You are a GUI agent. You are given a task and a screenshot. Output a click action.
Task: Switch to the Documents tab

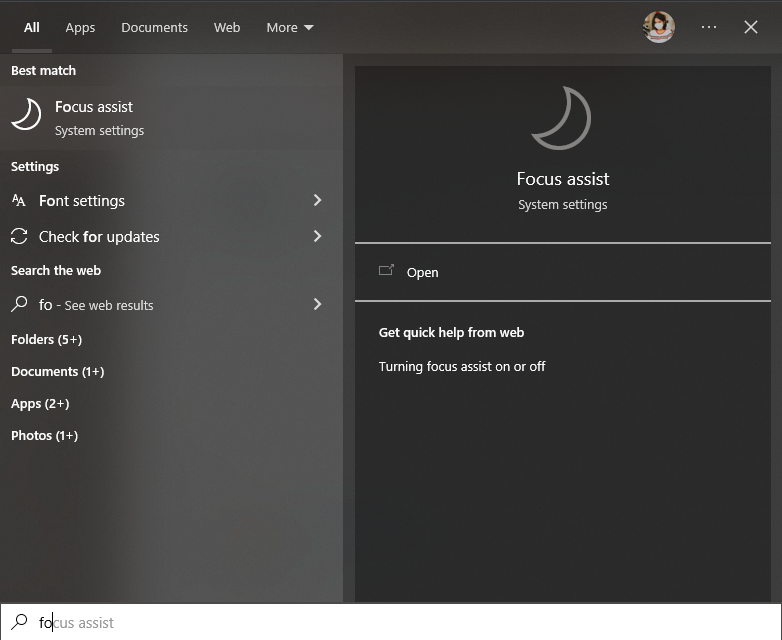coord(154,27)
